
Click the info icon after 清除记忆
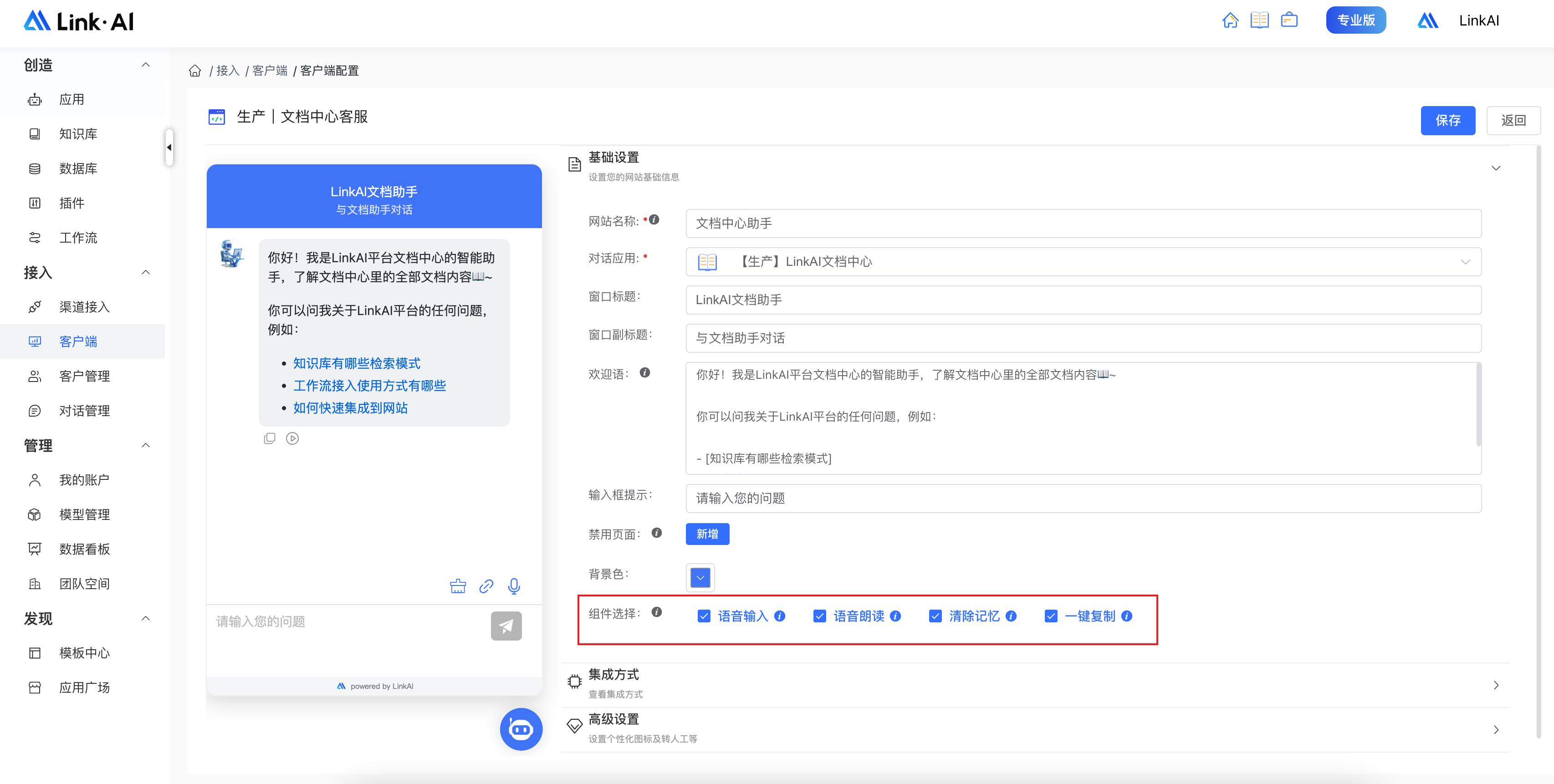1012,616
